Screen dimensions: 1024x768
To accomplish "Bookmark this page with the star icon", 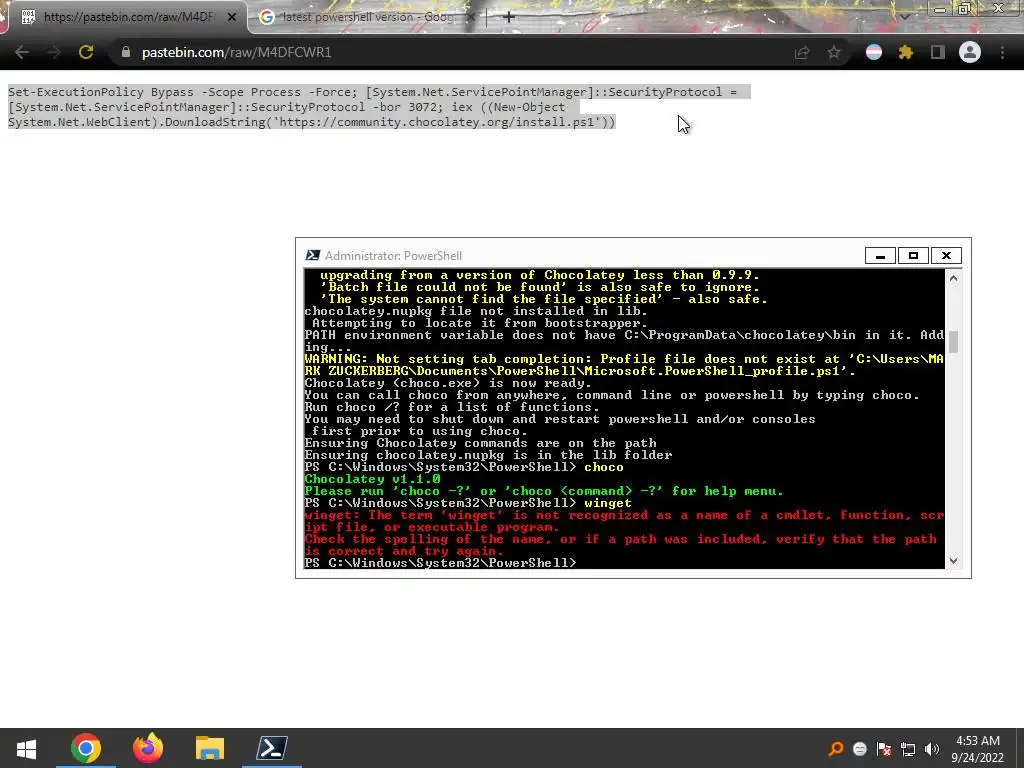I will click(x=834, y=53).
